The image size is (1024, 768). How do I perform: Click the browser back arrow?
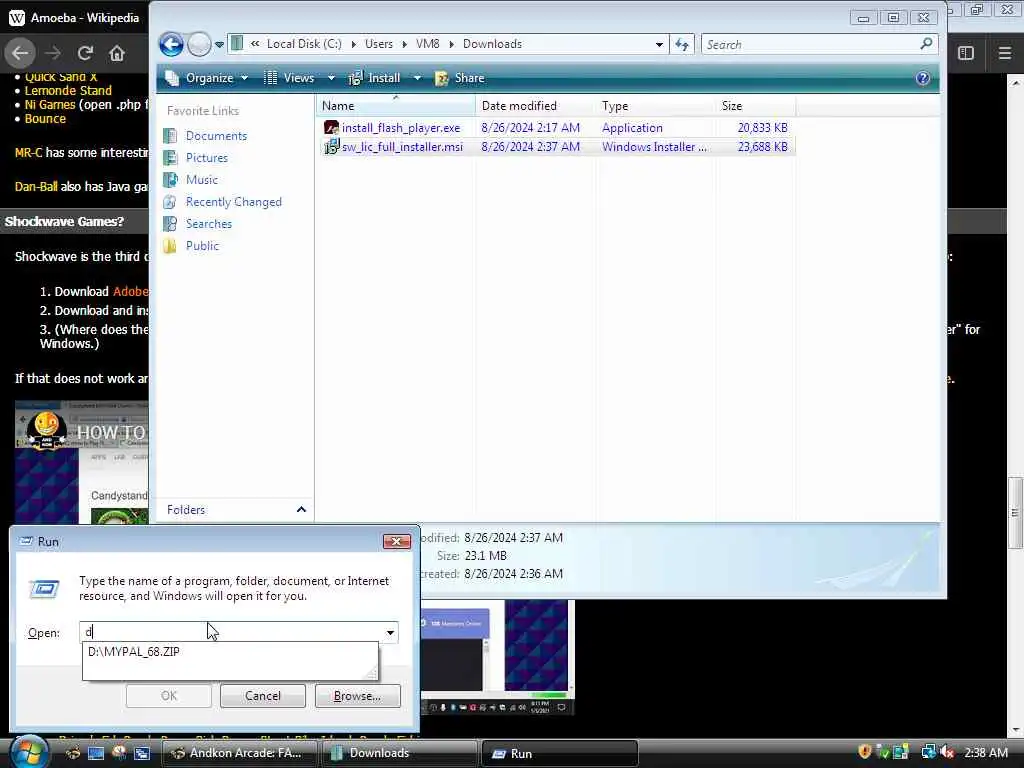coord(20,53)
